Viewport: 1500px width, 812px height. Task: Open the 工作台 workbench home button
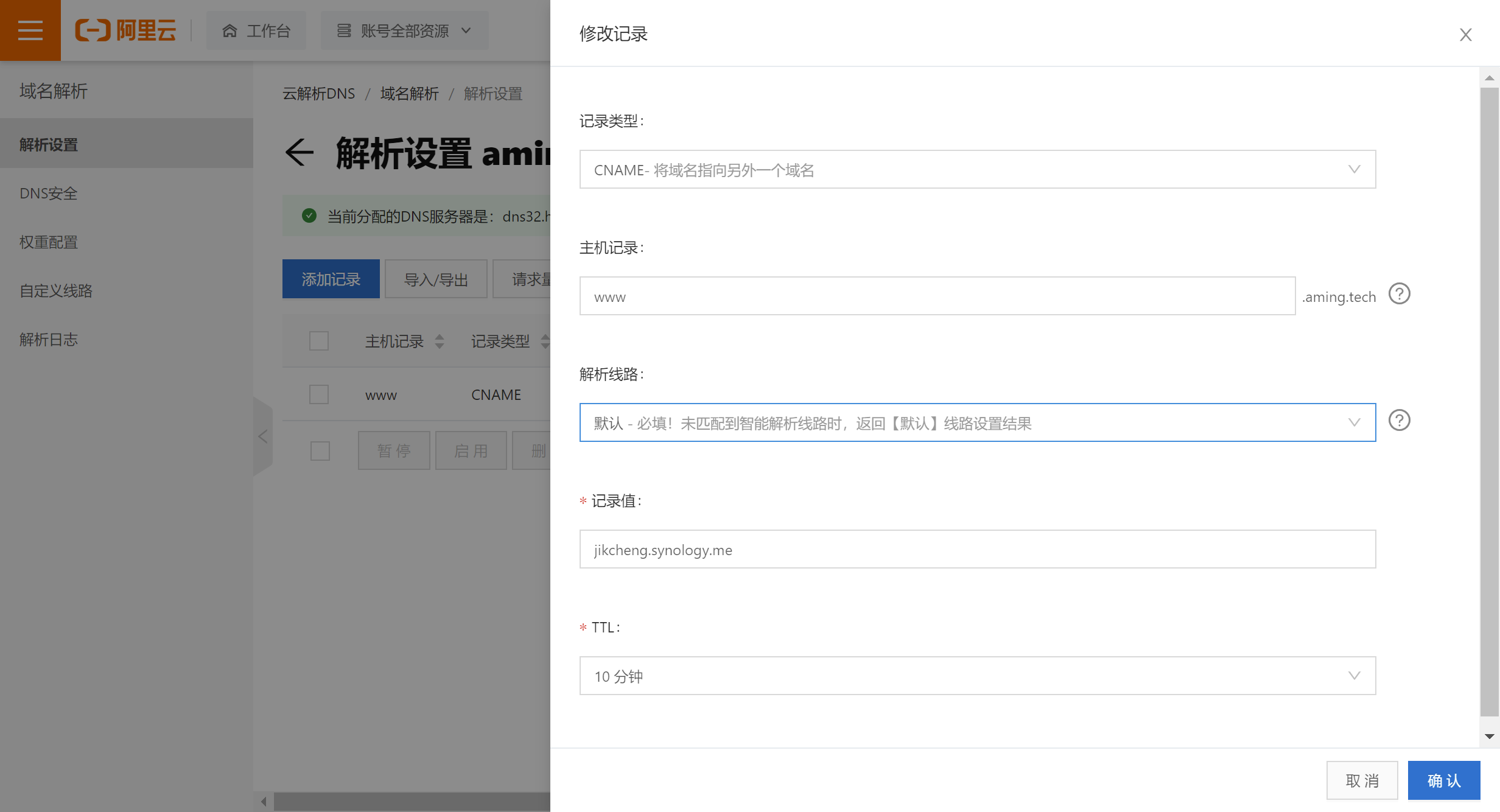coord(256,30)
